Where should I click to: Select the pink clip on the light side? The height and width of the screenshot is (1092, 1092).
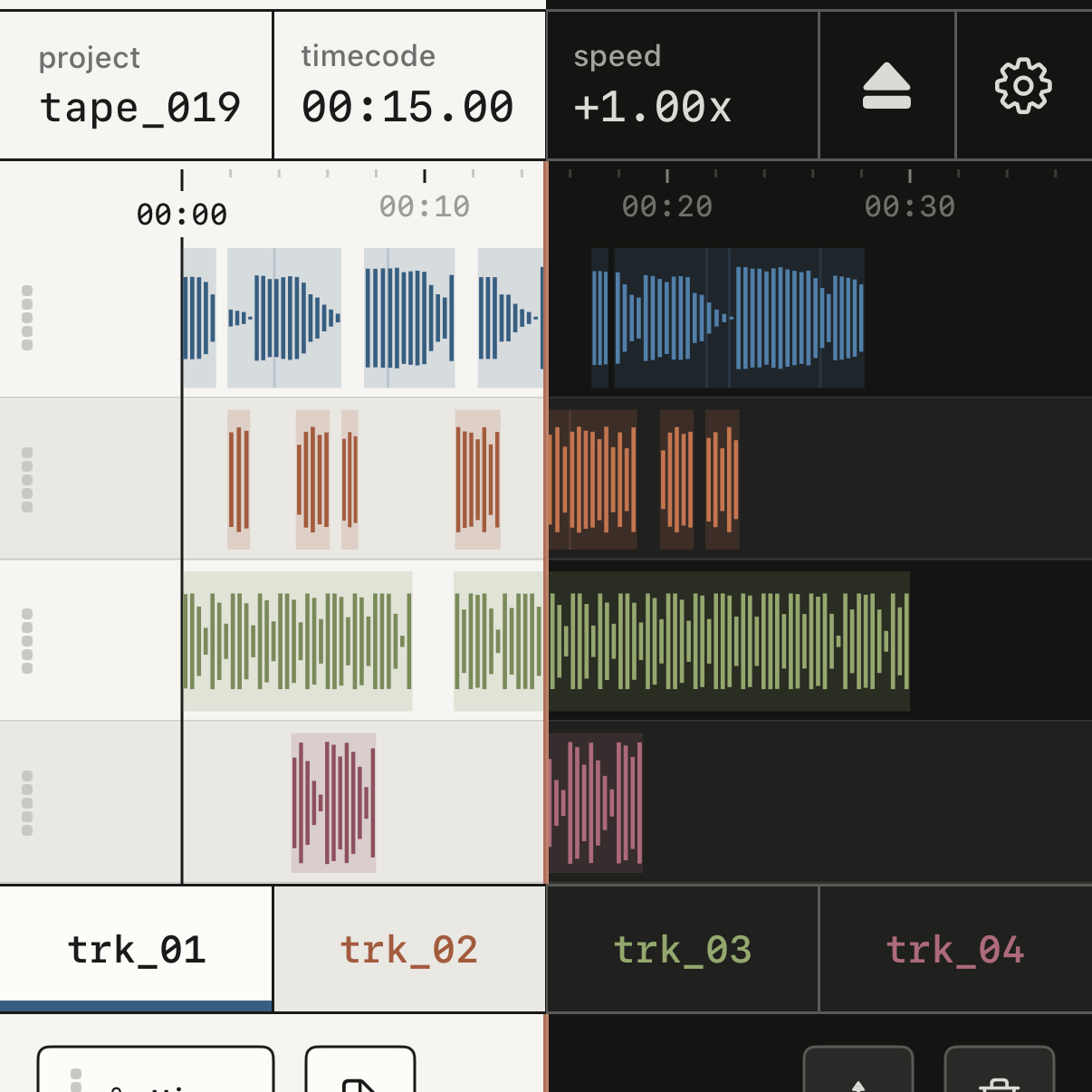point(333,802)
